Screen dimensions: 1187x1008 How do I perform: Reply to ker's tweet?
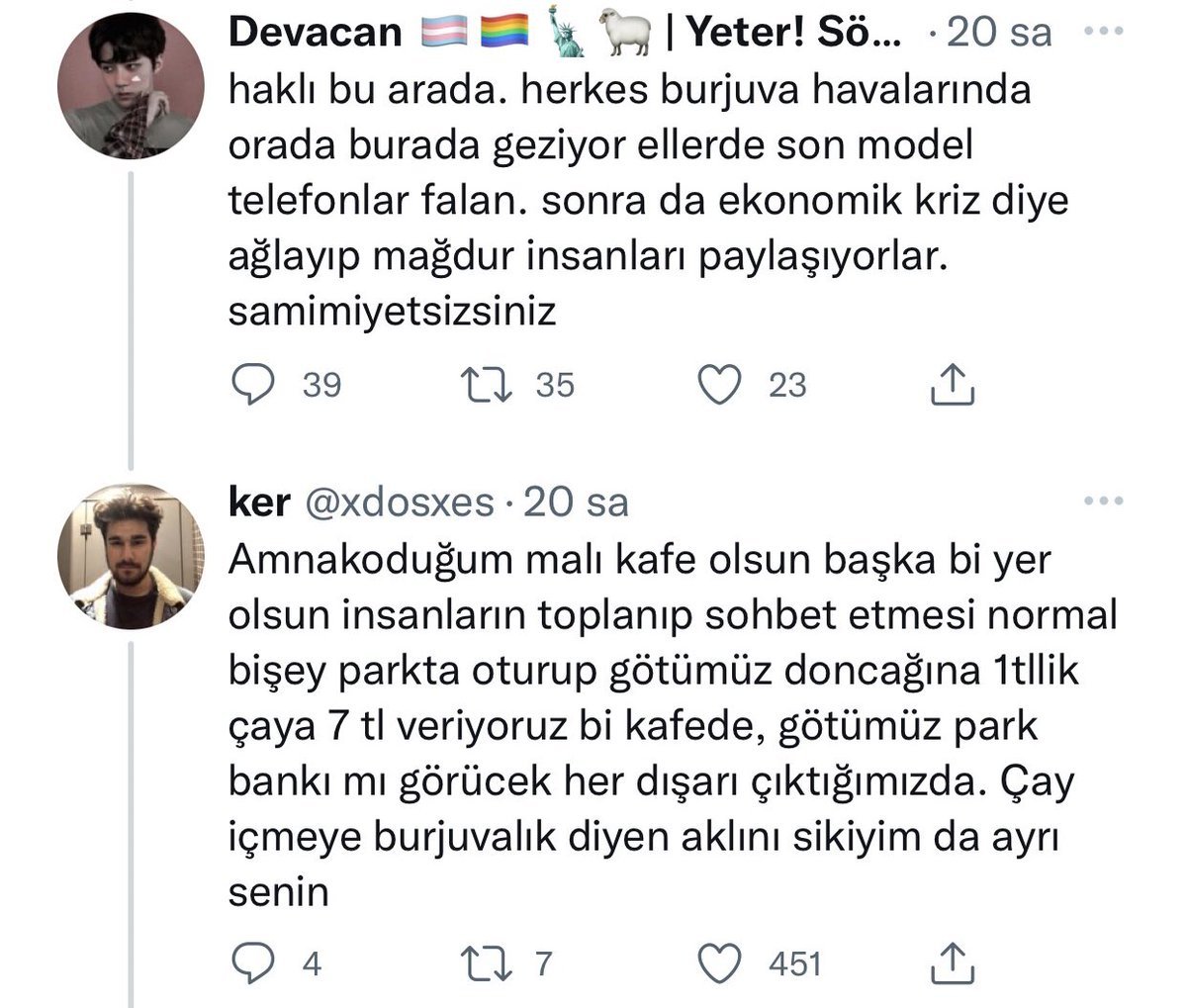tap(251, 962)
